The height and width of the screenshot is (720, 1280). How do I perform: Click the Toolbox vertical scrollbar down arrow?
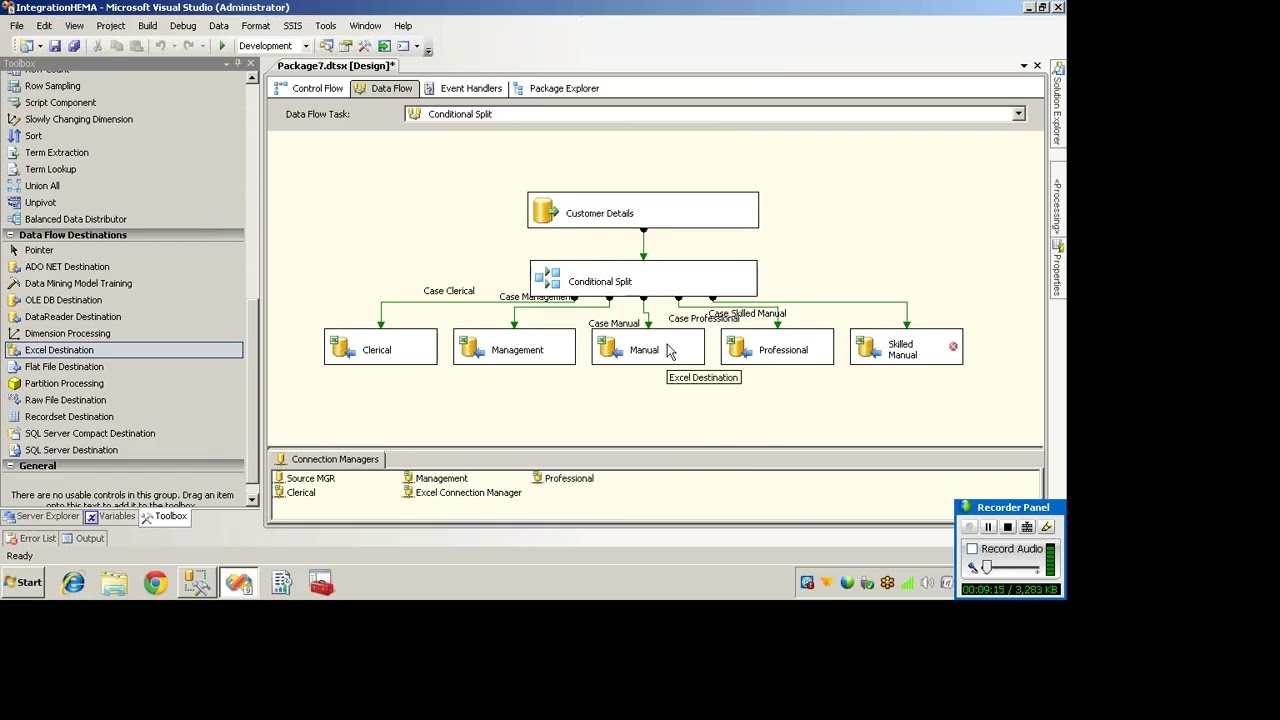click(251, 500)
